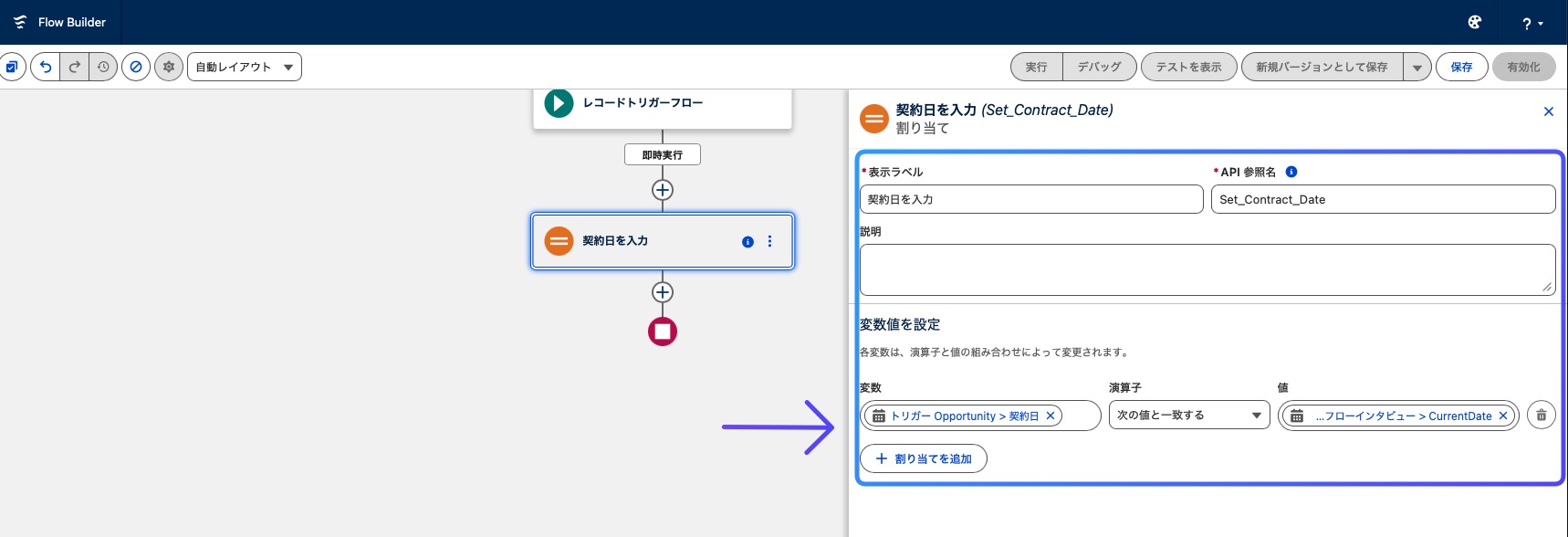Expand the save options dropdown arrow
1568x537 pixels.
click(1416, 68)
